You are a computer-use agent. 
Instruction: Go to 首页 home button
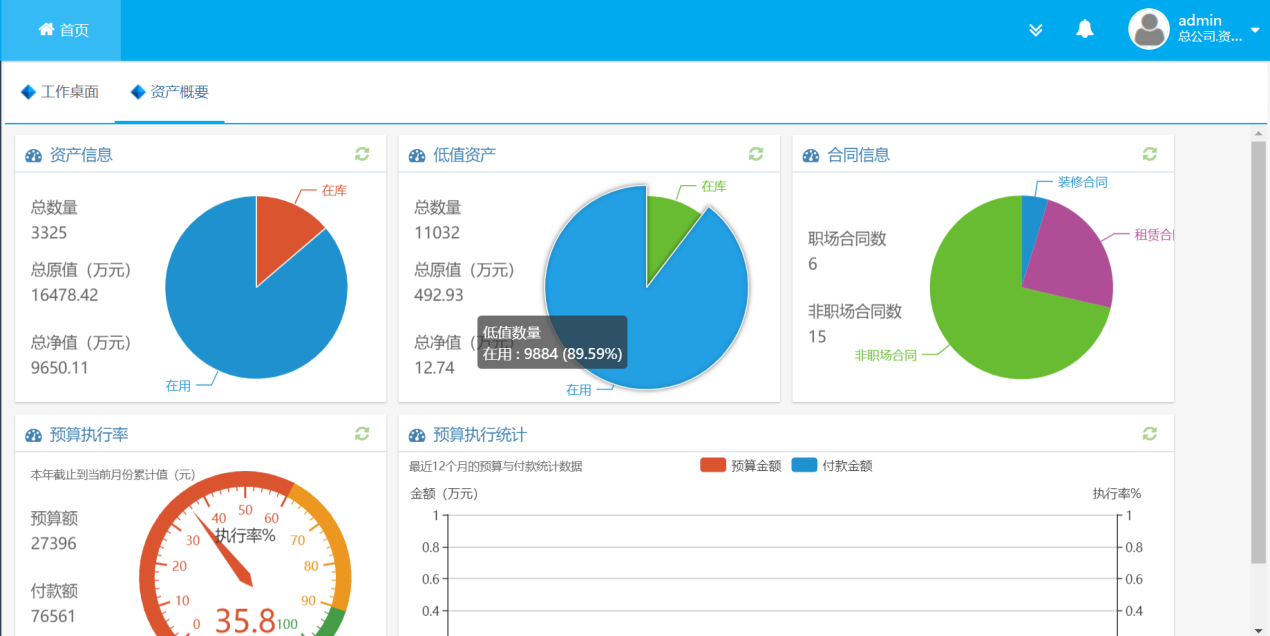tap(63, 30)
